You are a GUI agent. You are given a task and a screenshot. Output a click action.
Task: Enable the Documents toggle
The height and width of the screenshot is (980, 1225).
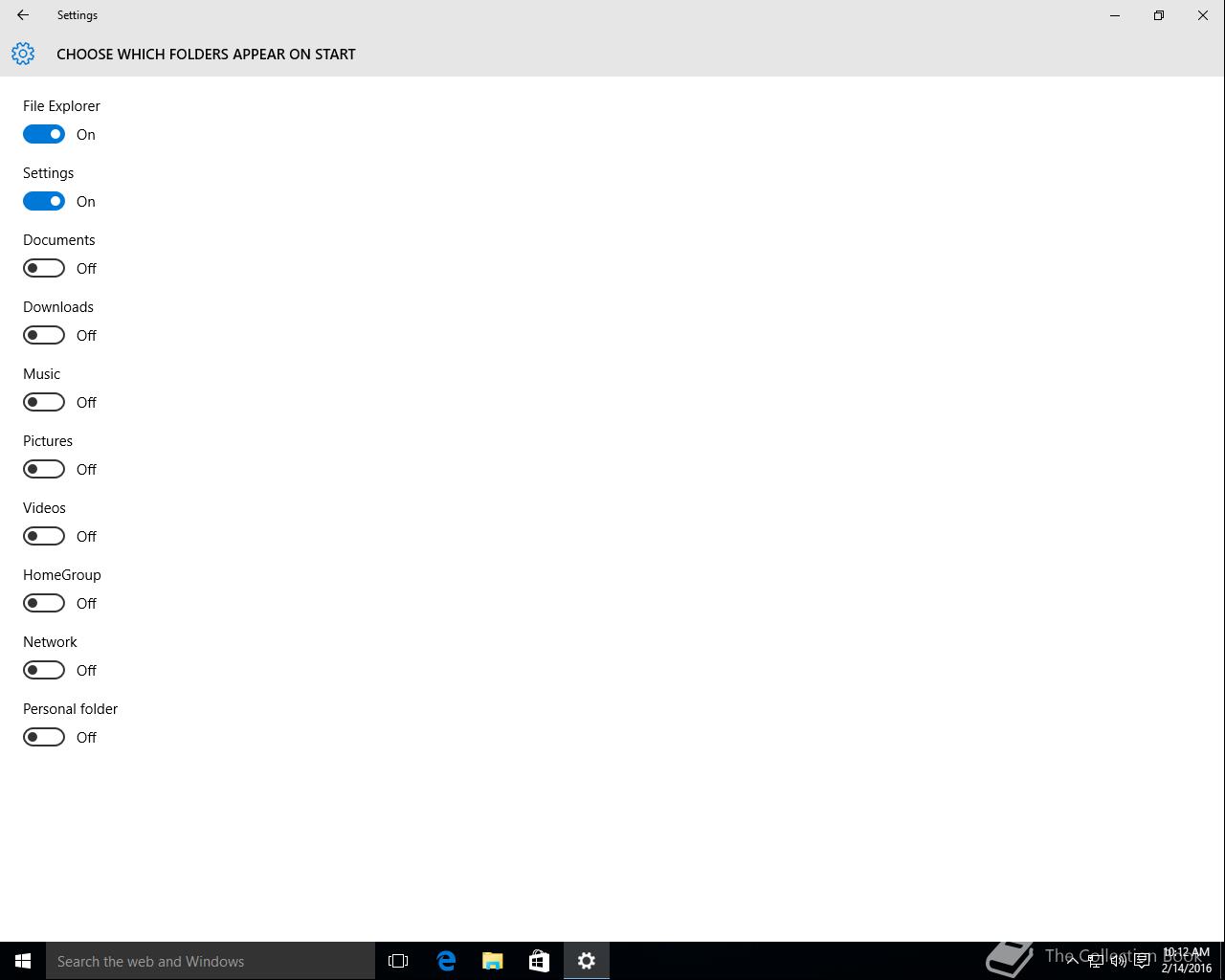[44, 268]
